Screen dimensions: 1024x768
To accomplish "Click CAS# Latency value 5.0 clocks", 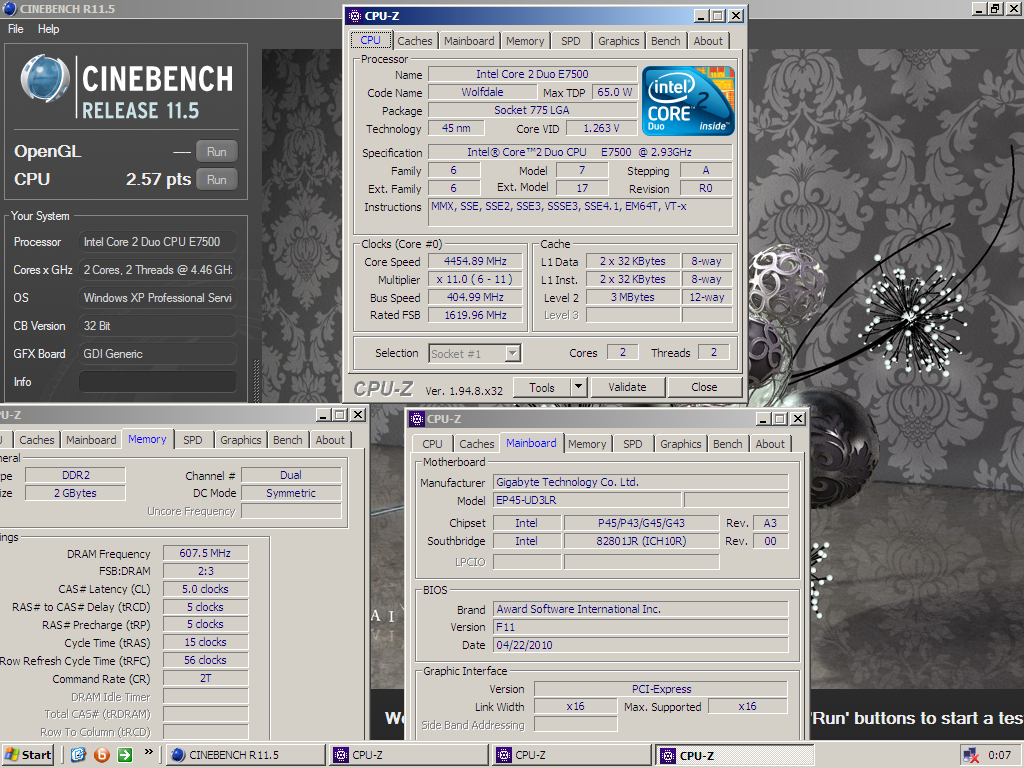I will point(205,589).
